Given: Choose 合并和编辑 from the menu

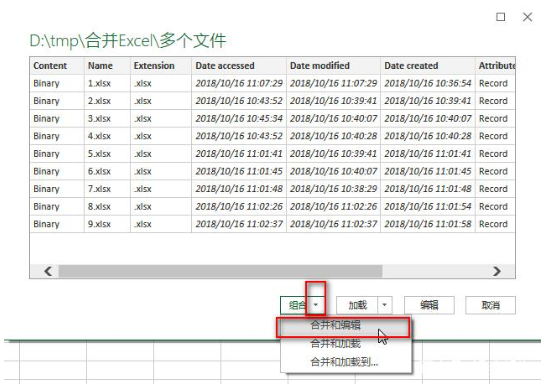Looking at the screenshot, I should pos(343,326).
